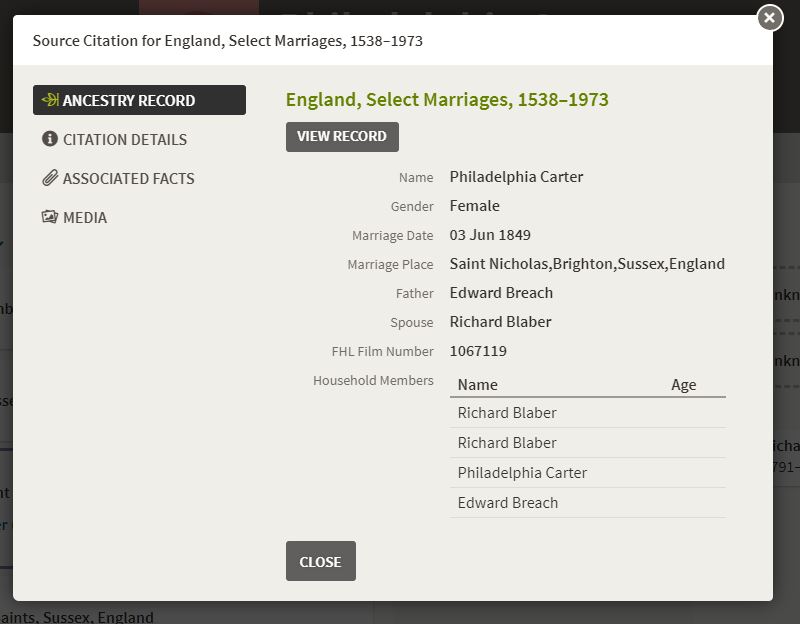Image resolution: width=800 pixels, height=624 pixels.
Task: Select Edward Breach row in Household Members
Action: coord(508,502)
